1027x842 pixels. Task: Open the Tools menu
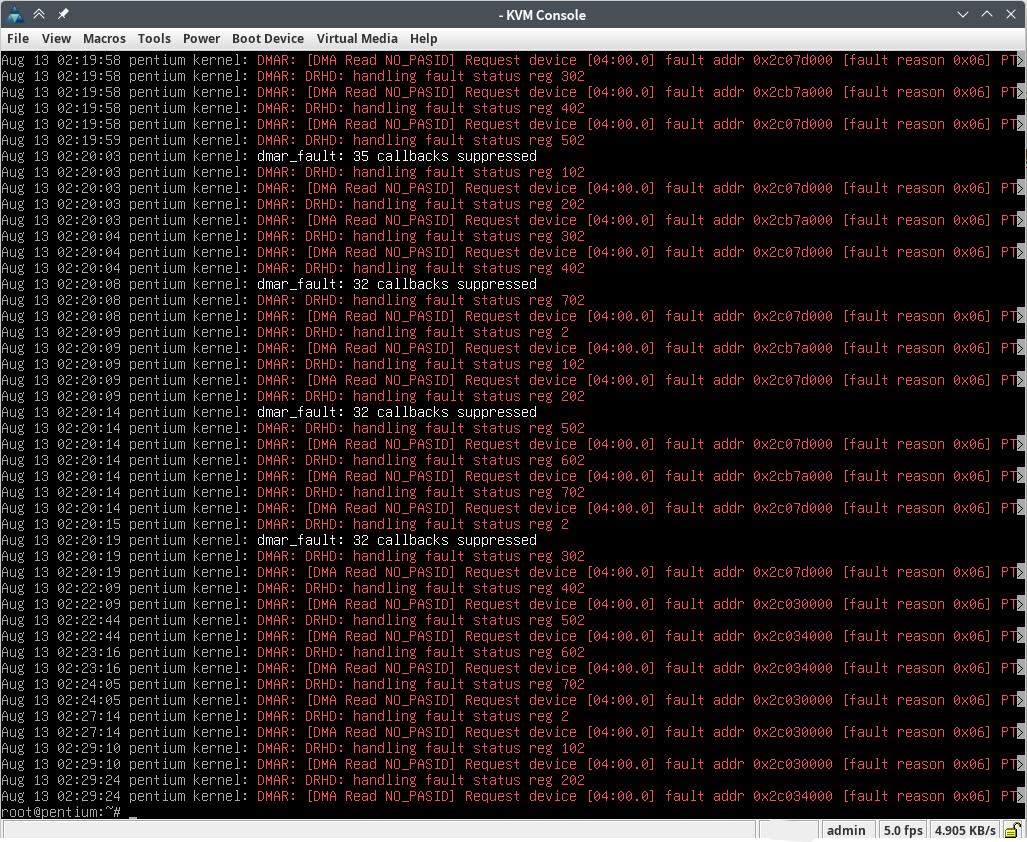(154, 38)
